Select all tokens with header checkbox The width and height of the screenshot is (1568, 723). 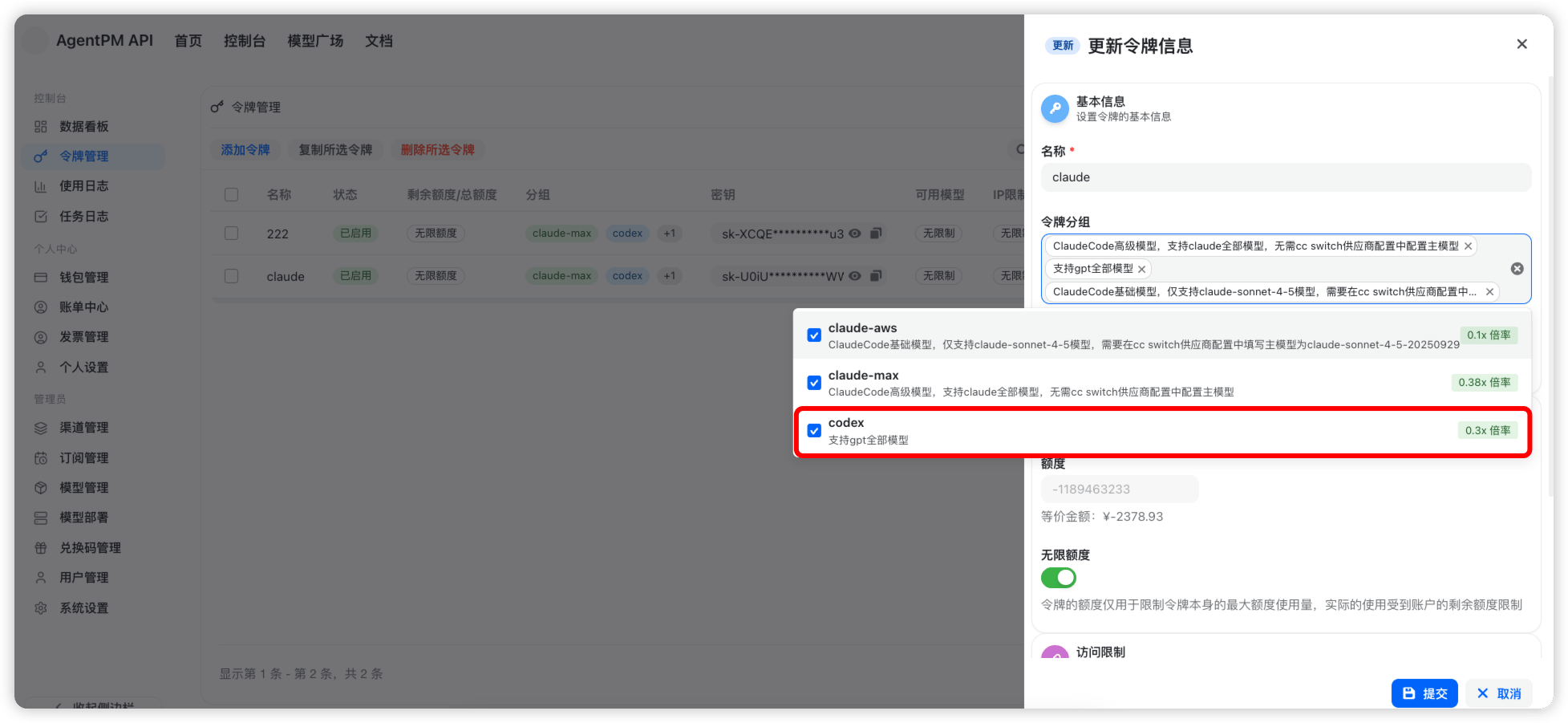point(232,195)
